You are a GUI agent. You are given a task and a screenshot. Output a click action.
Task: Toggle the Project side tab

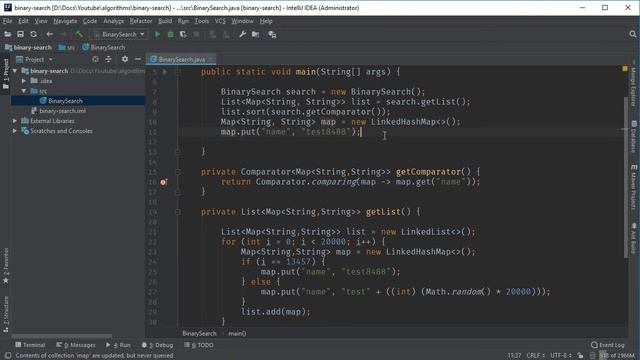(5, 74)
